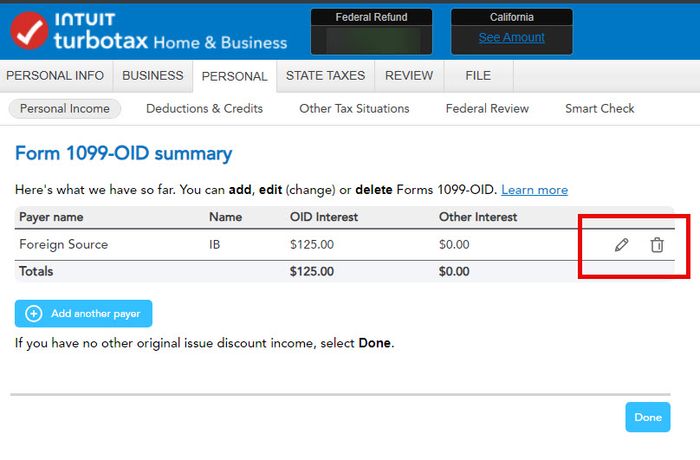This screenshot has width=700, height=460.
Task: Open the REVIEW tab
Action: (409, 76)
